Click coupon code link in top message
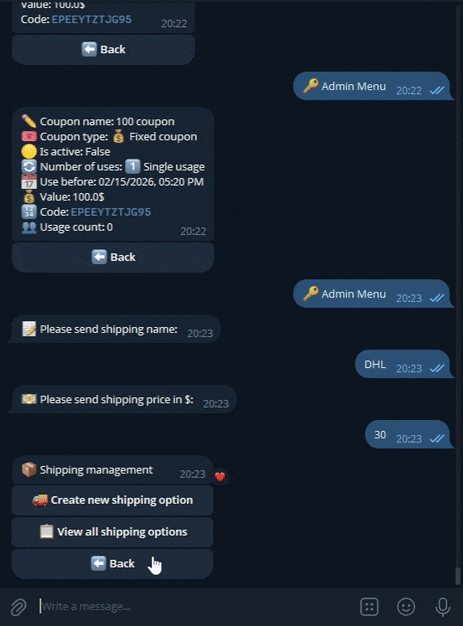The width and height of the screenshot is (463, 626). pos(91,19)
